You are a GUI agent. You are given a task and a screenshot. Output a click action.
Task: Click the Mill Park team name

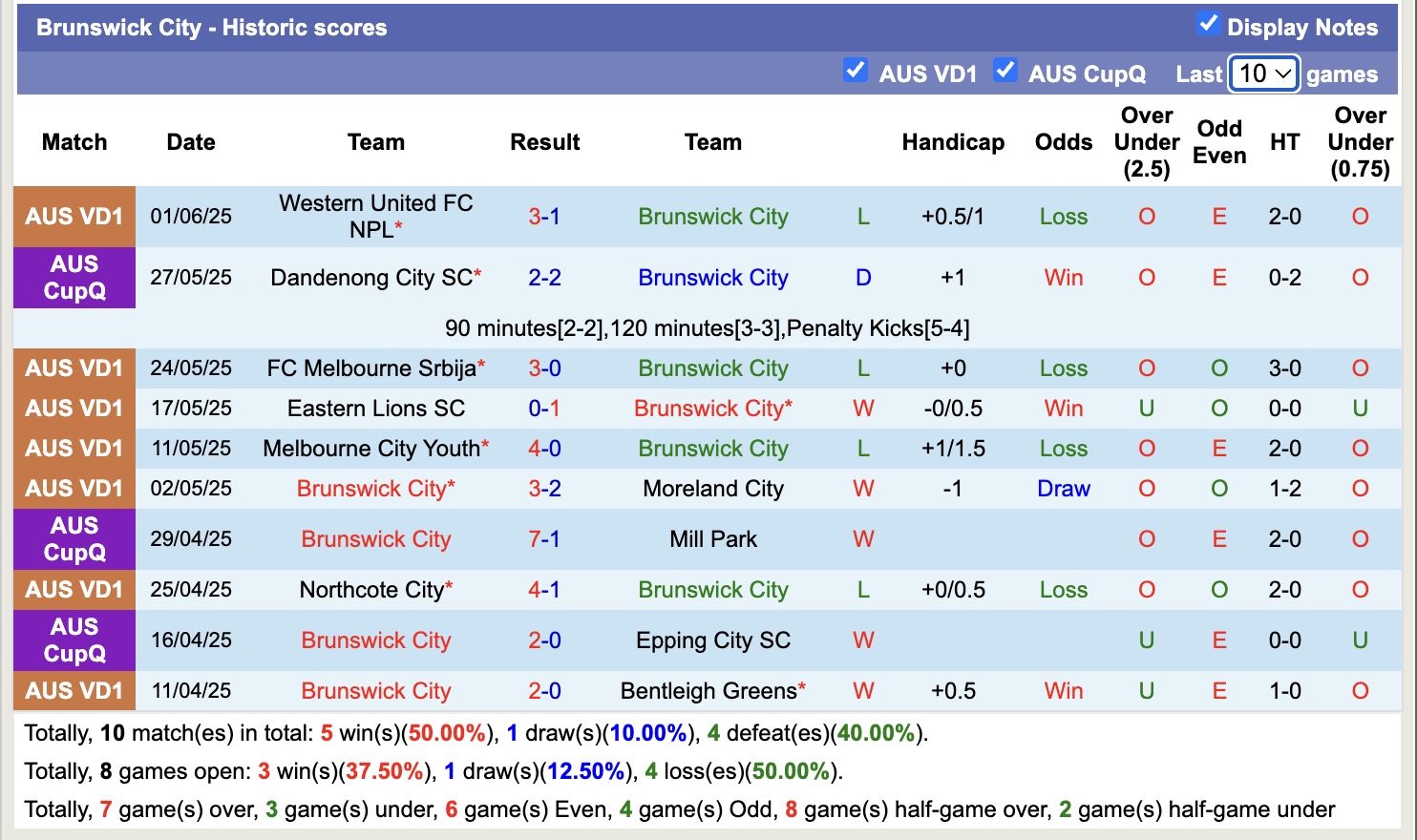(x=712, y=538)
